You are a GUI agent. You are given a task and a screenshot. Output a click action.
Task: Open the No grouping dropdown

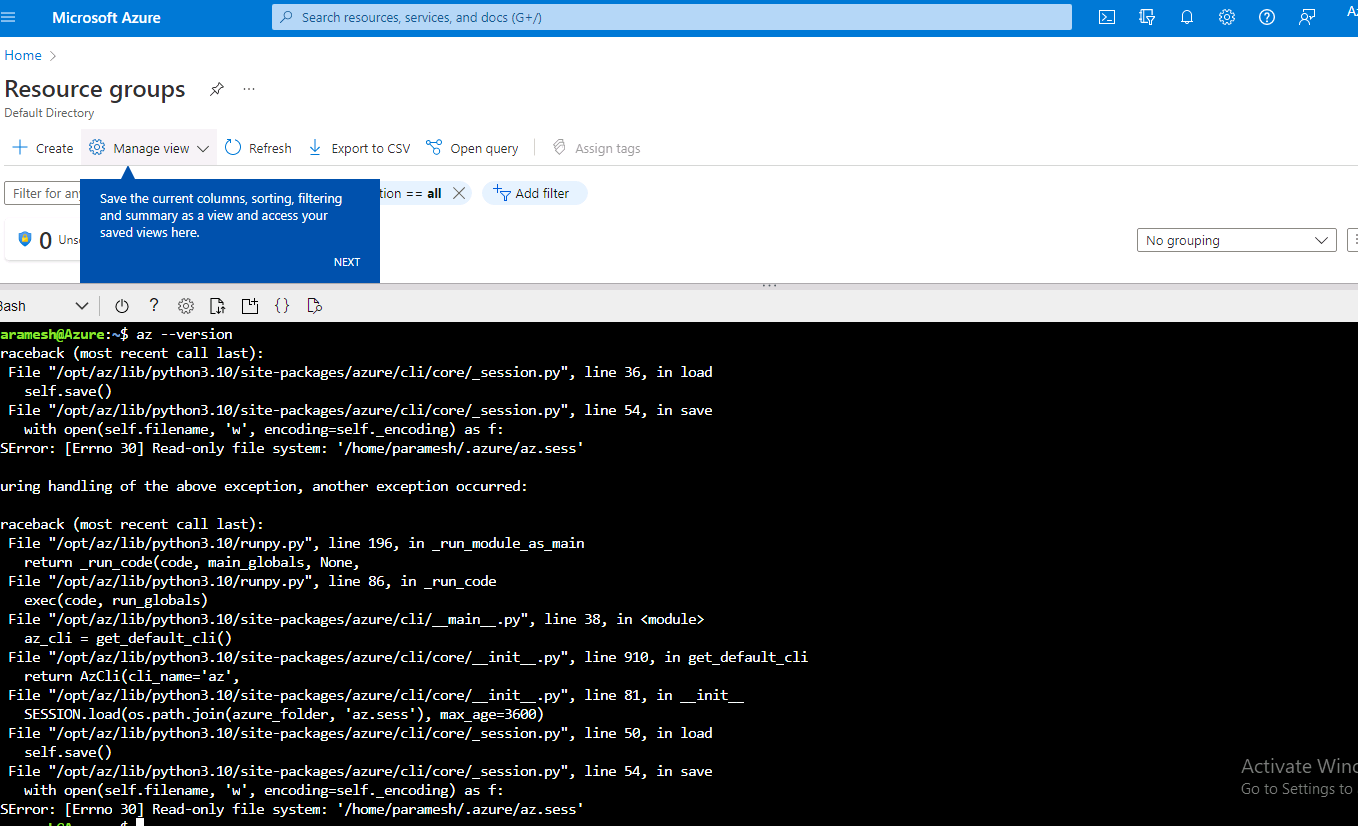(1236, 240)
